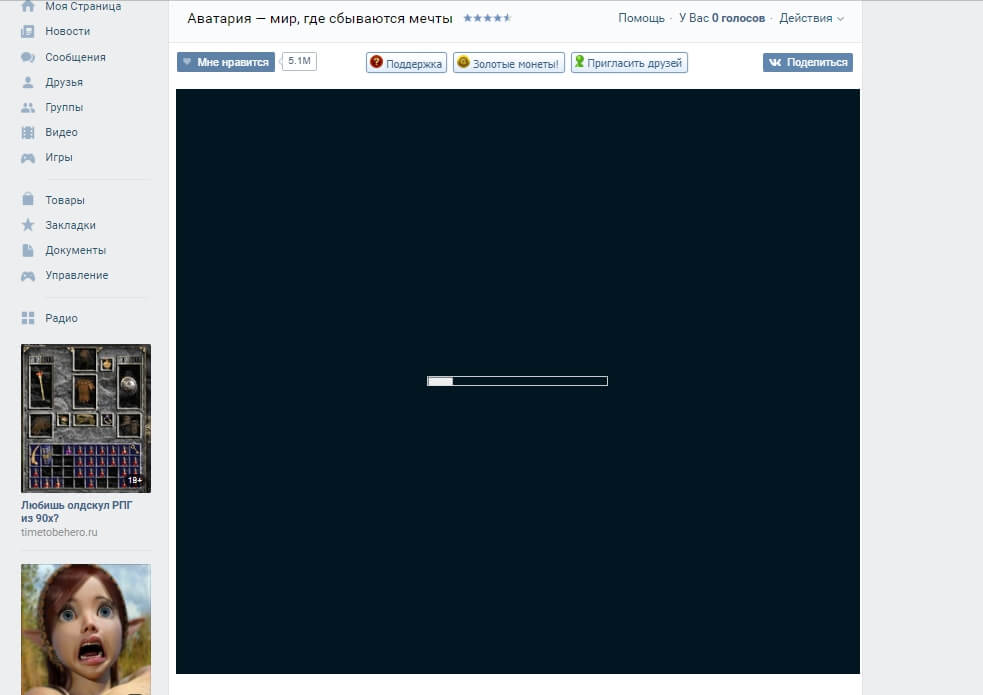Open Видео section
983x695 pixels.
(x=61, y=132)
